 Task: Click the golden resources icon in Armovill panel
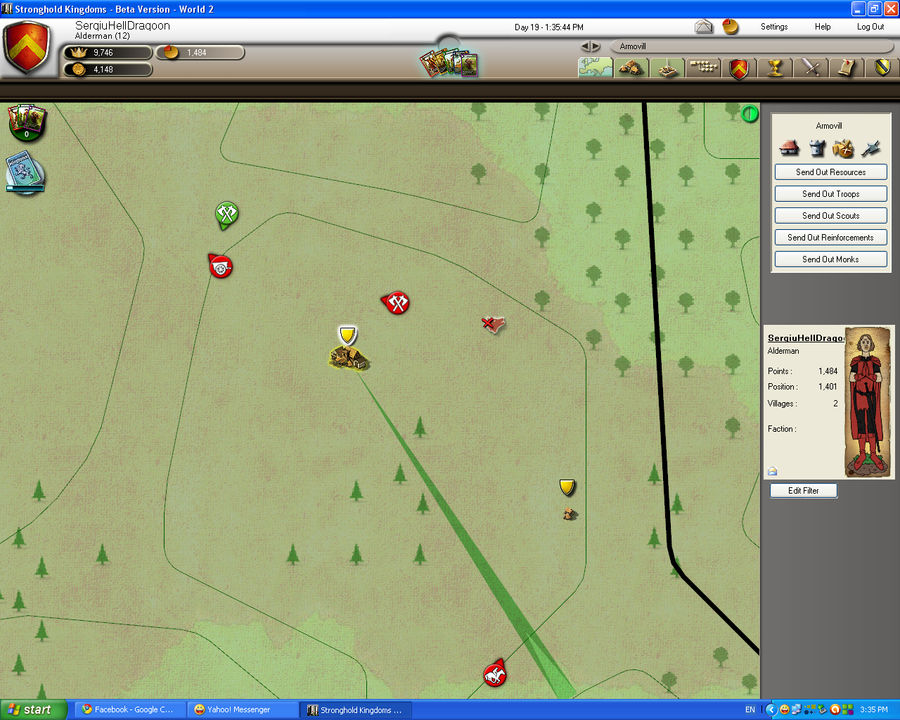[x=843, y=148]
